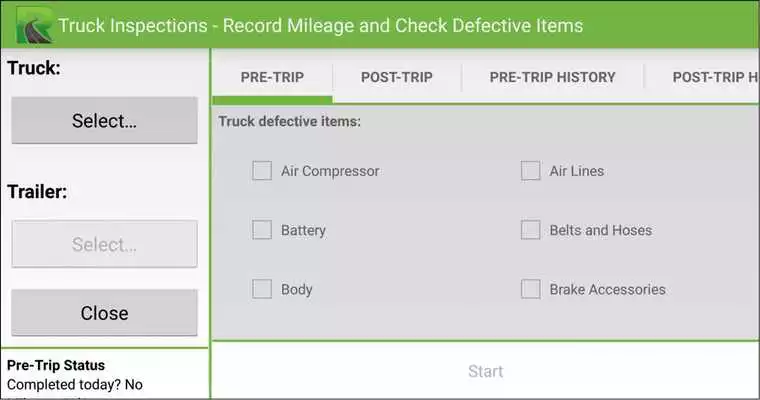760x400 pixels.
Task: Toggle the Body checkbox
Action: click(x=262, y=289)
